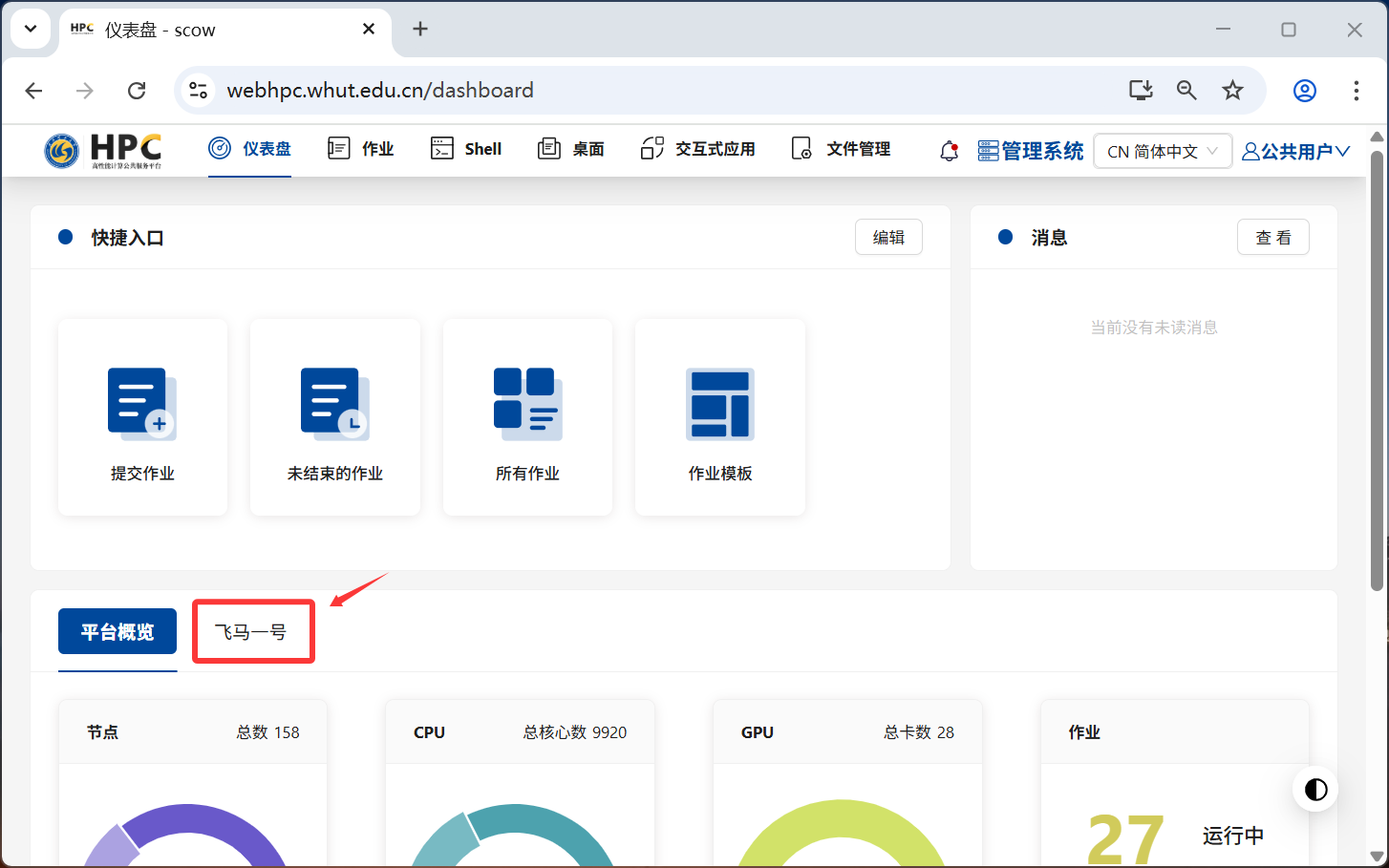Open the Shell menu item
This screenshot has width=1389, height=868.
[x=466, y=149]
